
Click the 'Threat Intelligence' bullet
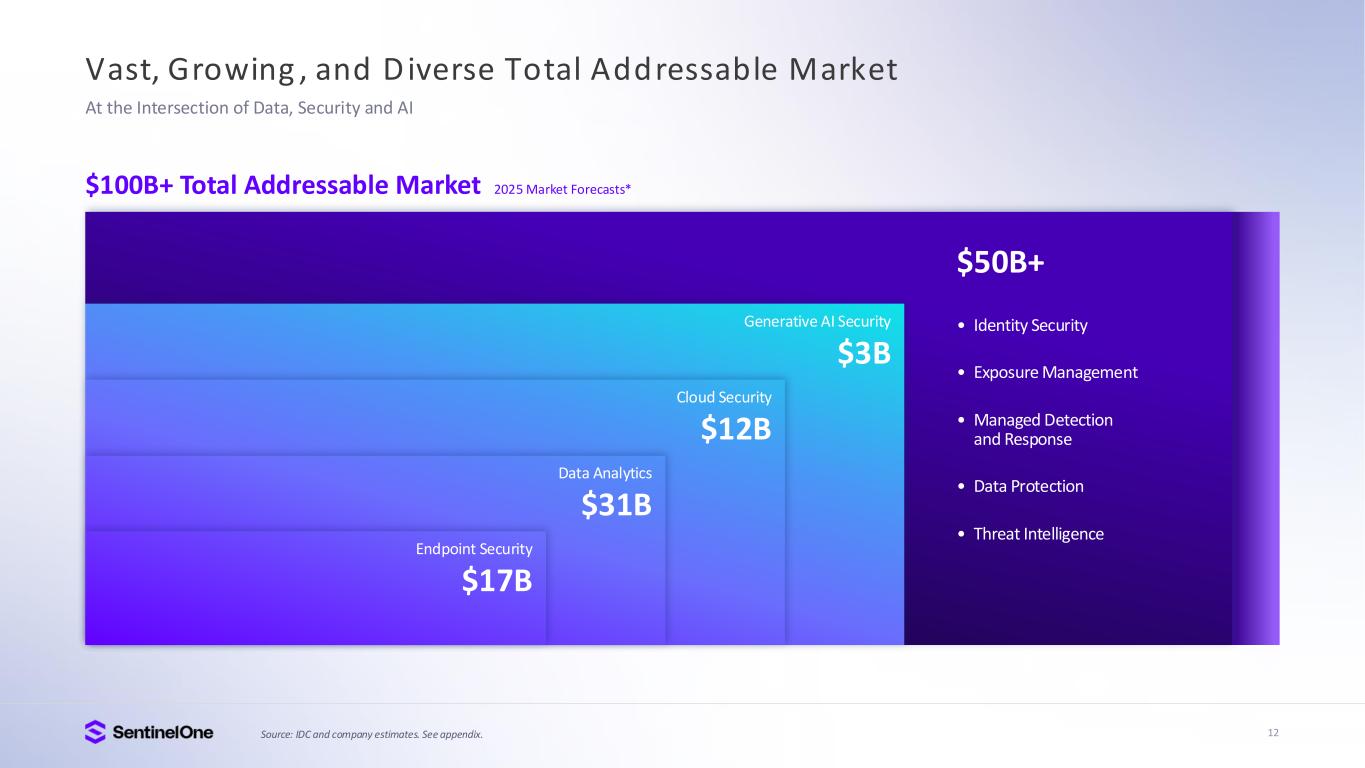coord(1038,534)
